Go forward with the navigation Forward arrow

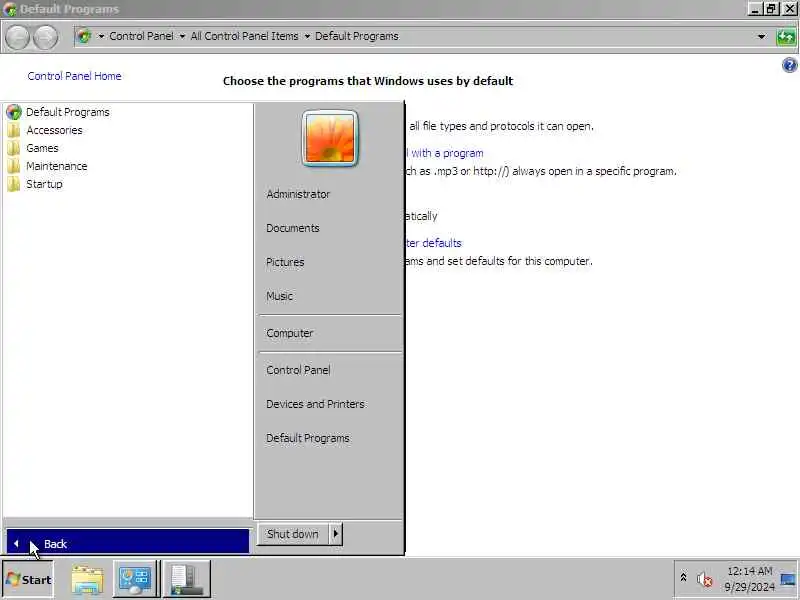tap(45, 37)
